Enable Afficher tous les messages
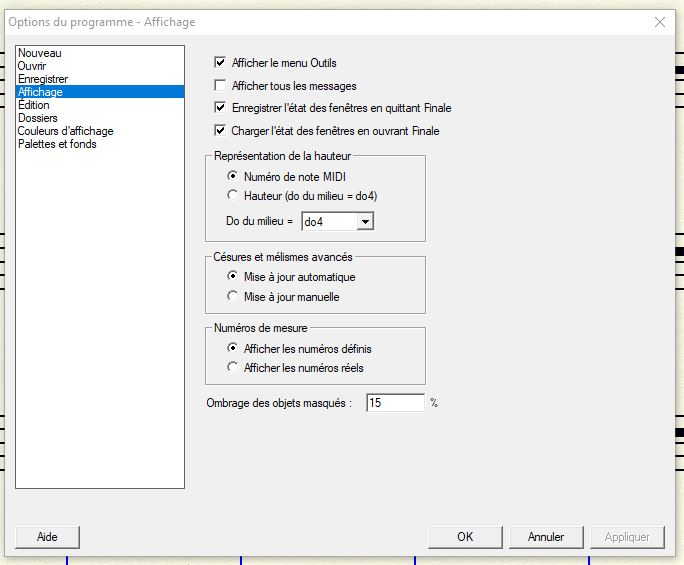The image size is (684, 565). (221, 86)
